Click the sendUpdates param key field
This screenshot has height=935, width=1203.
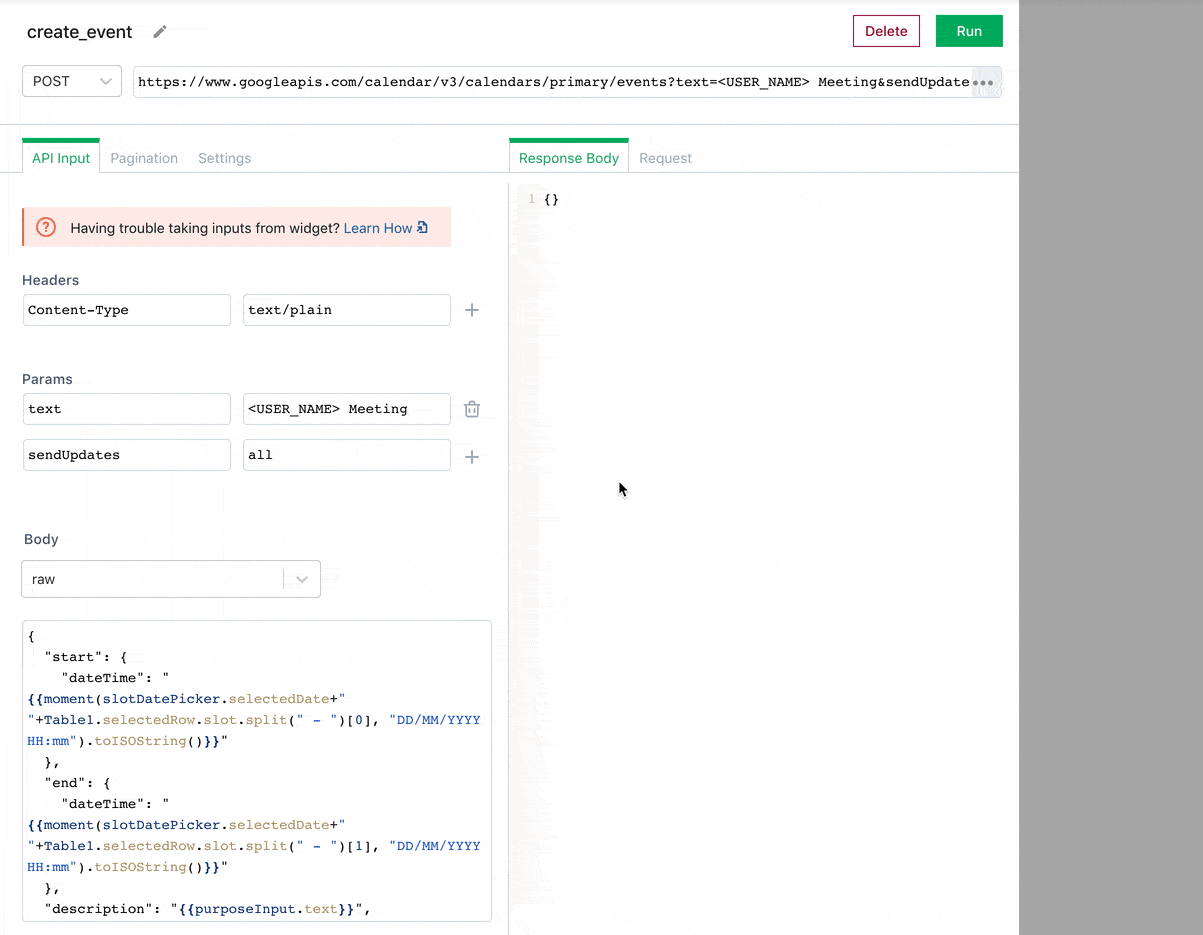coord(126,455)
